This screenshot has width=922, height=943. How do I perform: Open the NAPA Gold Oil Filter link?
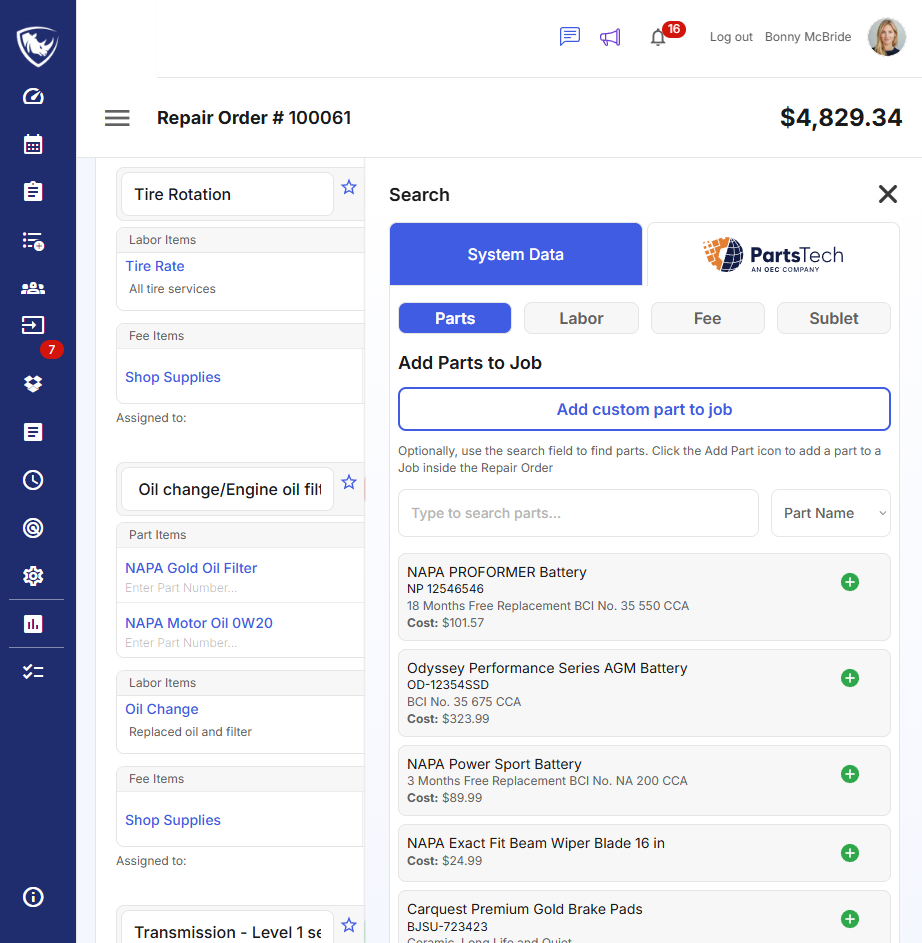(x=191, y=568)
